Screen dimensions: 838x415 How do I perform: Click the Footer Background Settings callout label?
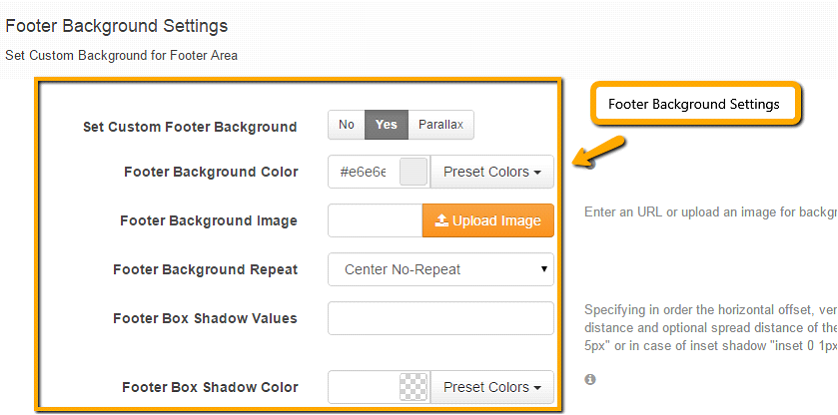[x=694, y=104]
